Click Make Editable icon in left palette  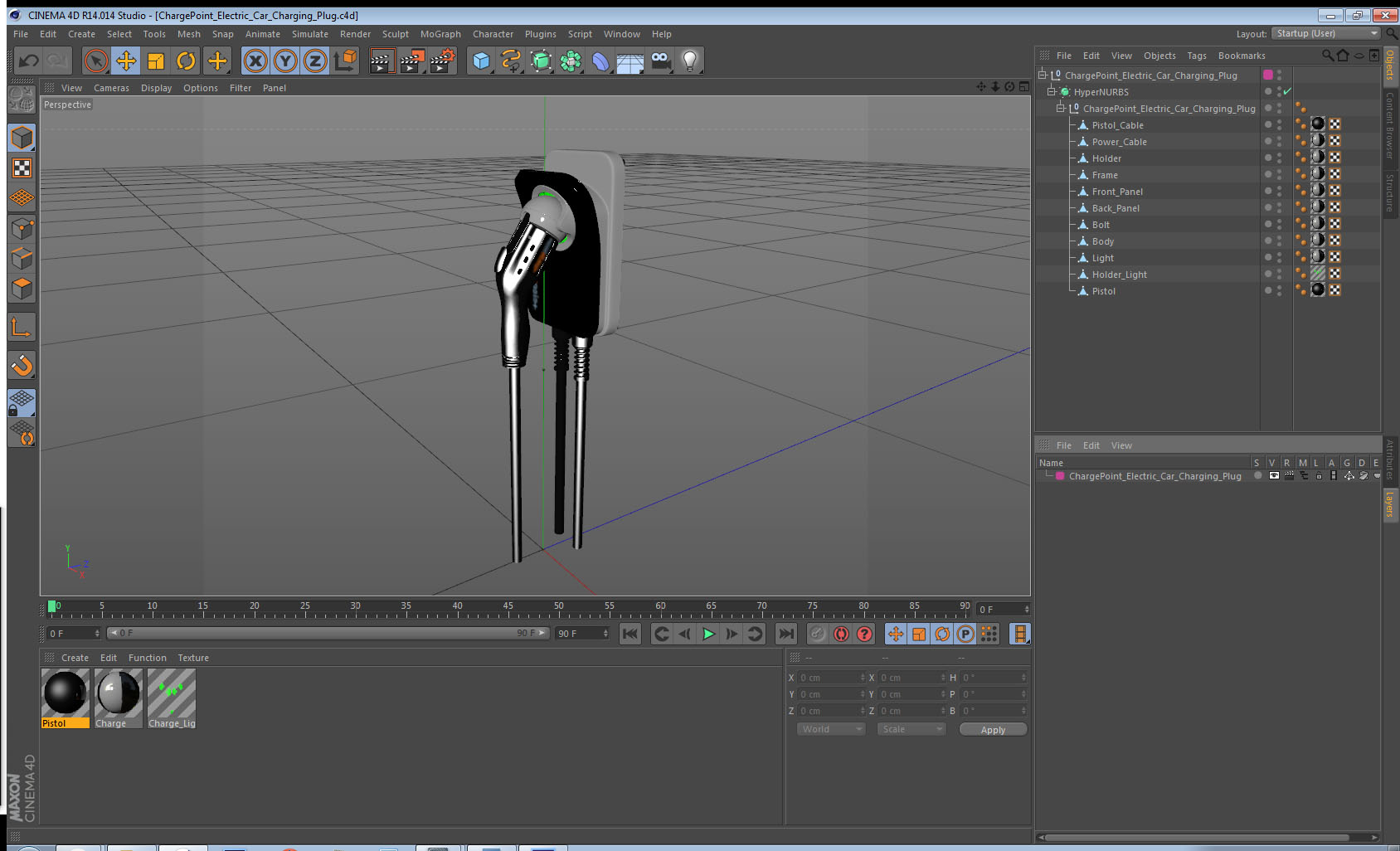tap(22, 100)
